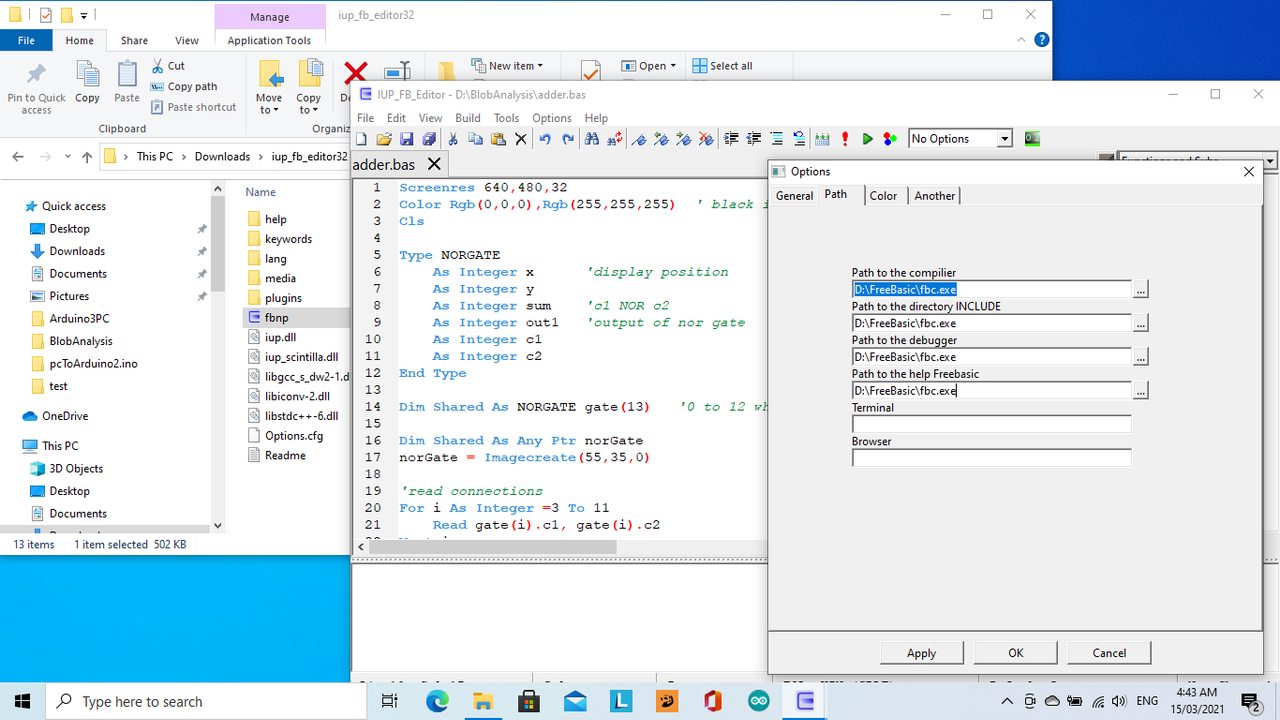Image resolution: width=1280 pixels, height=720 pixels.
Task: Select Arduino3PC in Explorer navigation pane
Action: (78, 319)
